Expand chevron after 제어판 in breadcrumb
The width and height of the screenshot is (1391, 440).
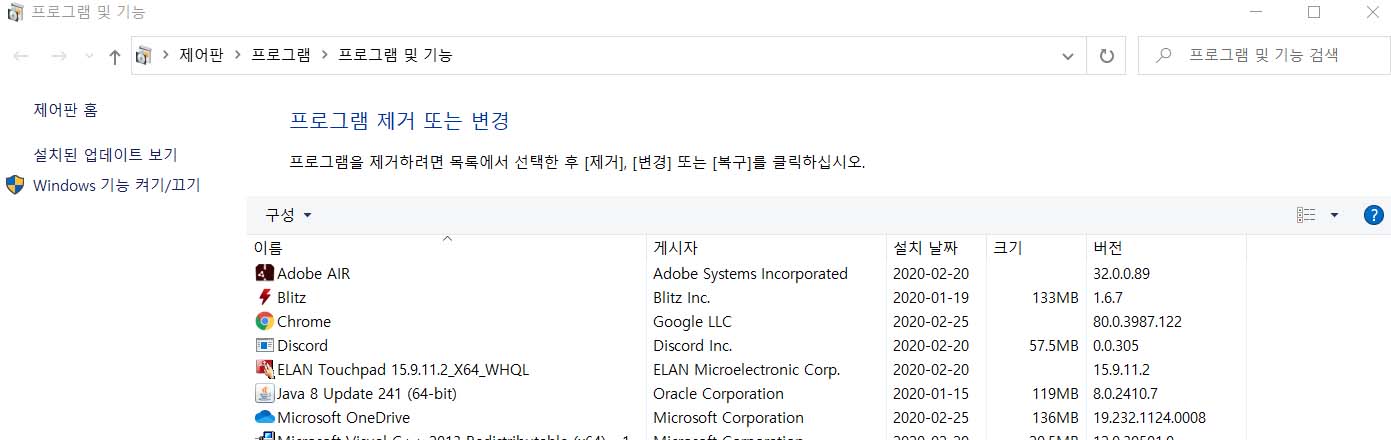click(237, 56)
